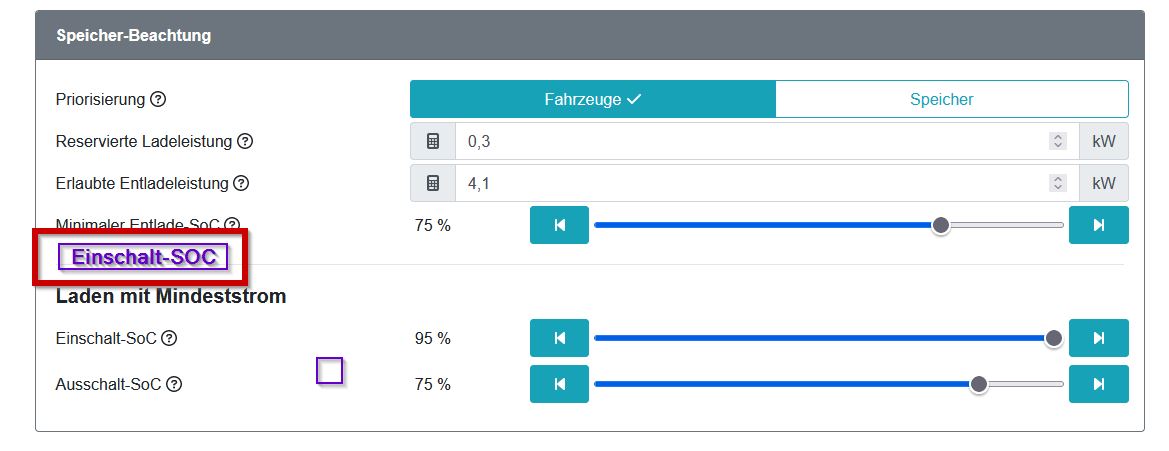Select Fahrzeuge prioritization option

pyautogui.click(x=592, y=100)
